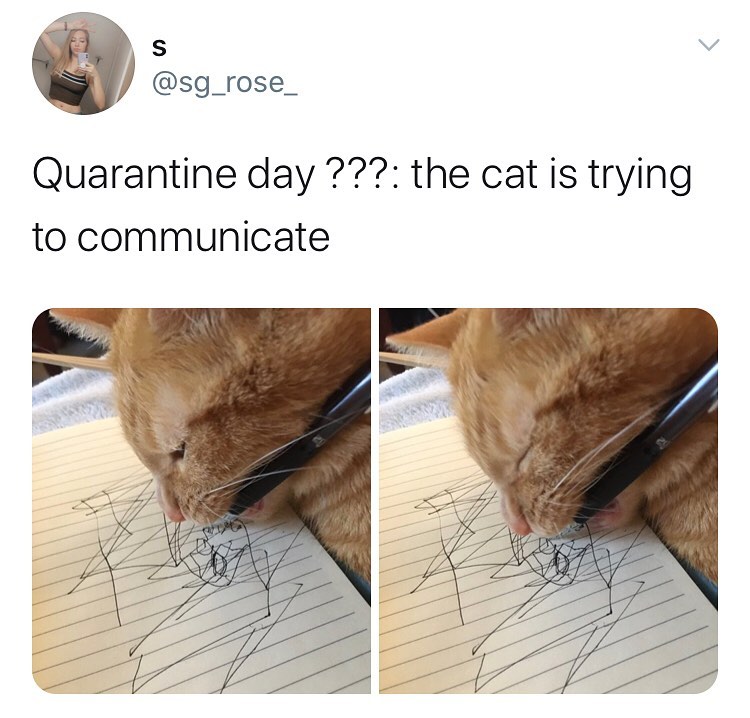Open the tweet options chevron menu
The height and width of the screenshot is (718, 750).
(x=708, y=45)
